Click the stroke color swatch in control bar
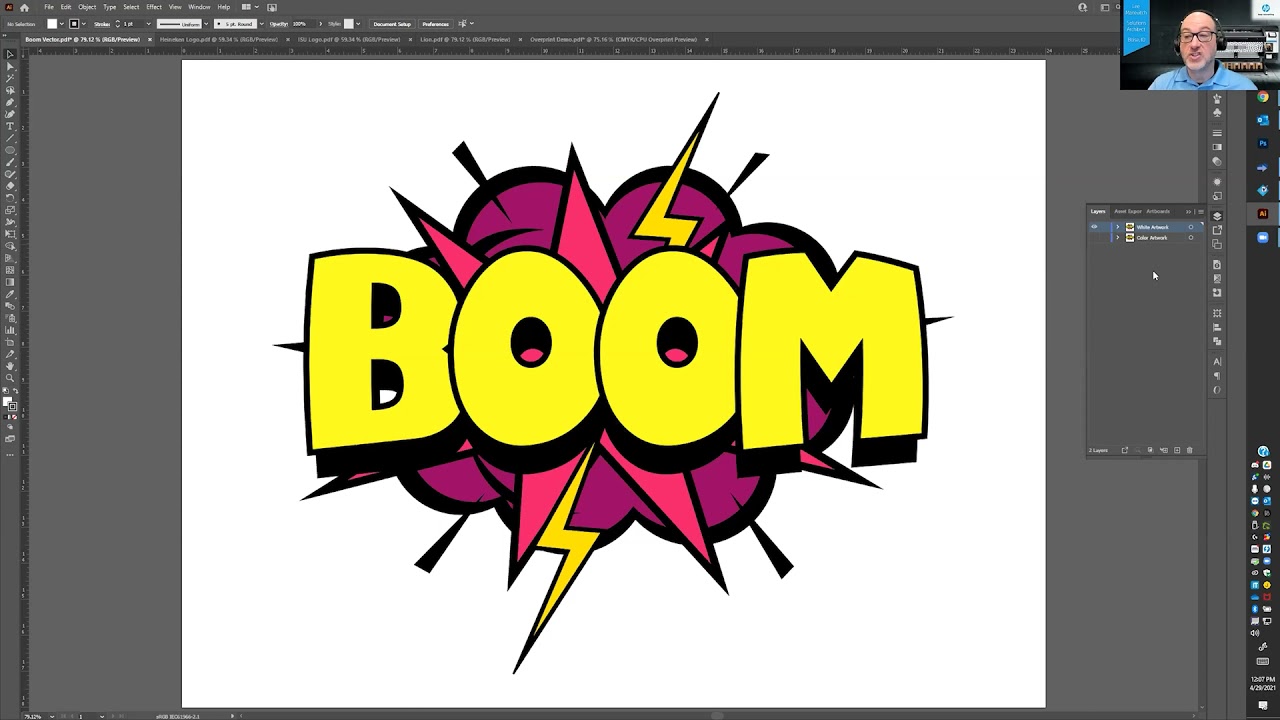 (x=74, y=23)
